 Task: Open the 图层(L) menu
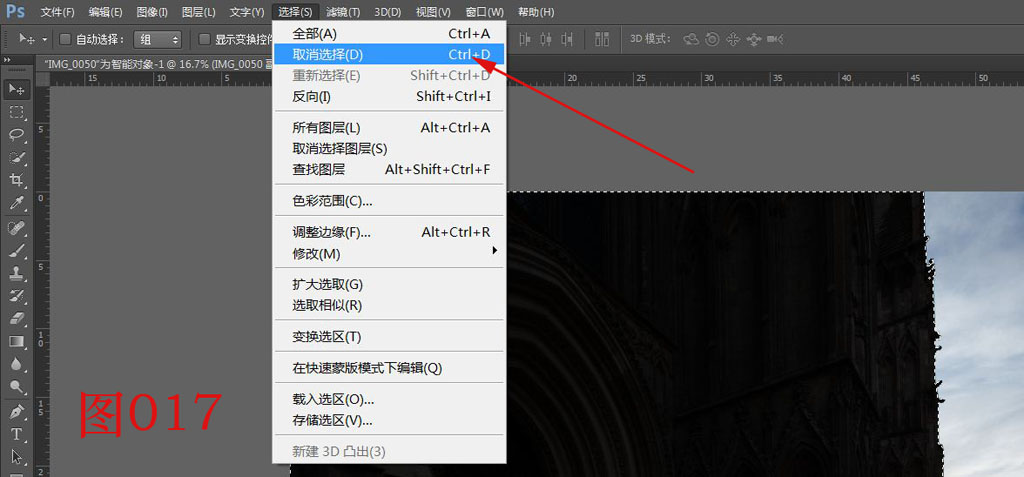click(199, 12)
